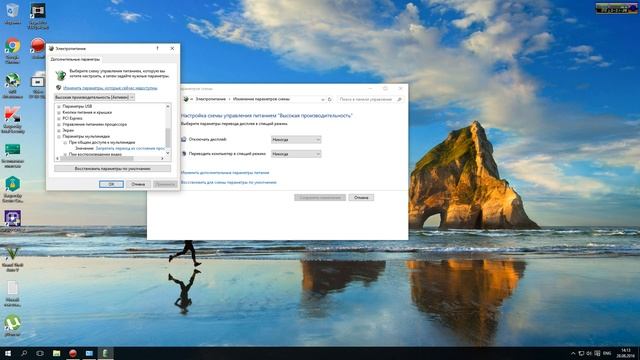Expand Управление питанием процессора node
Screen dimensions: 640x360
pos(59,124)
